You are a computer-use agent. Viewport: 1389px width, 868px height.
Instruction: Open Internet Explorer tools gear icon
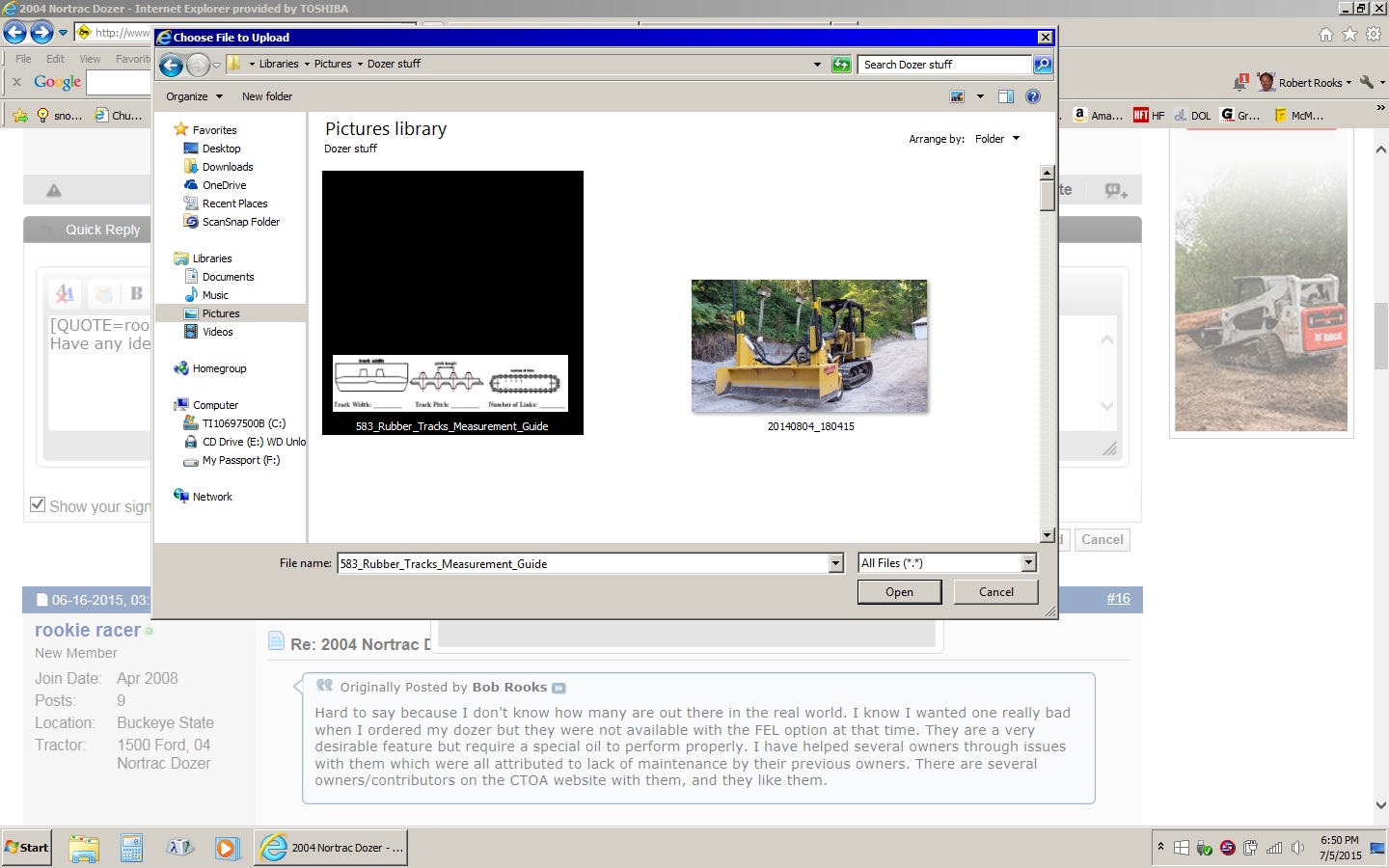tap(1374, 34)
